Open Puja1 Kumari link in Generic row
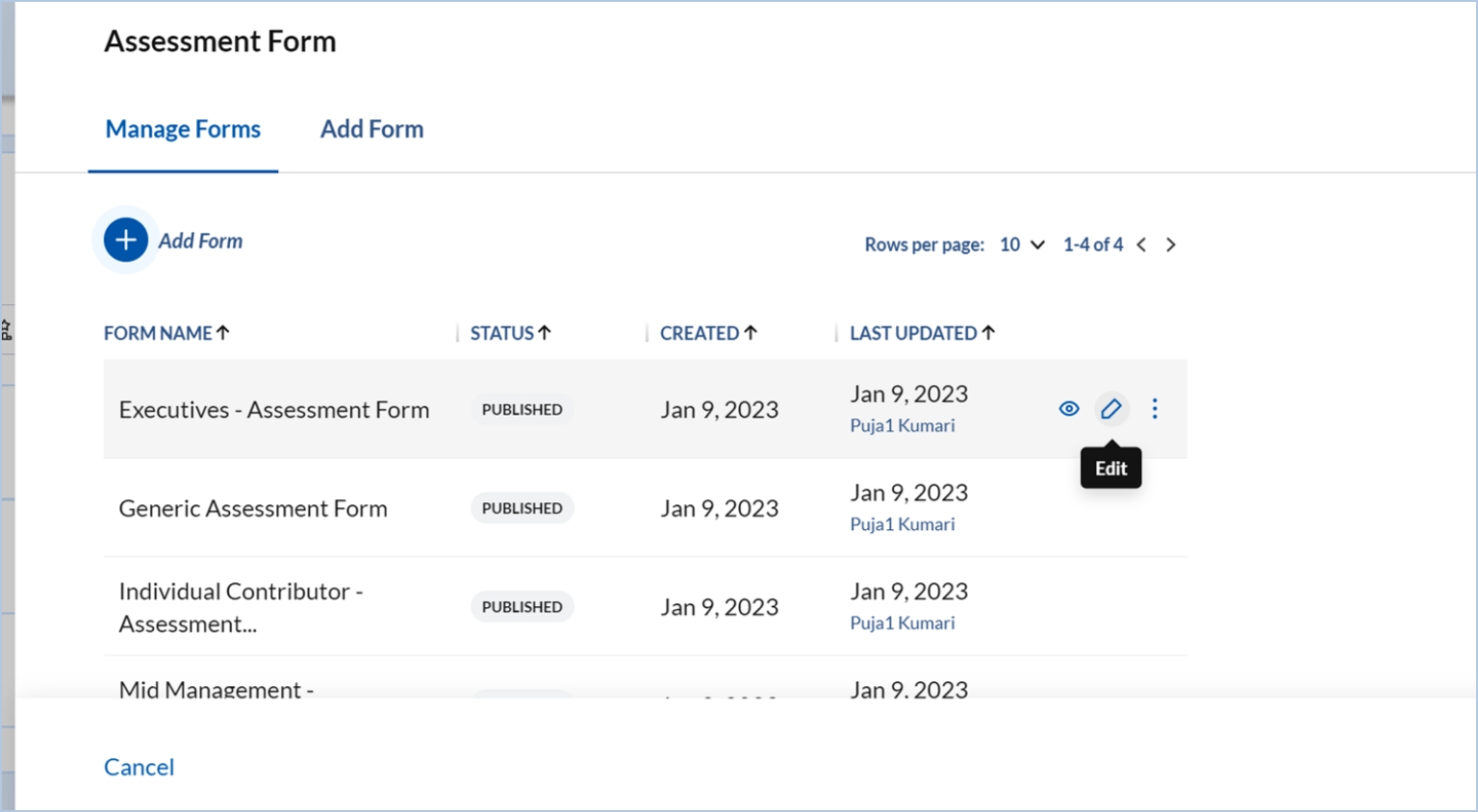This screenshot has width=1478, height=812. click(x=902, y=524)
